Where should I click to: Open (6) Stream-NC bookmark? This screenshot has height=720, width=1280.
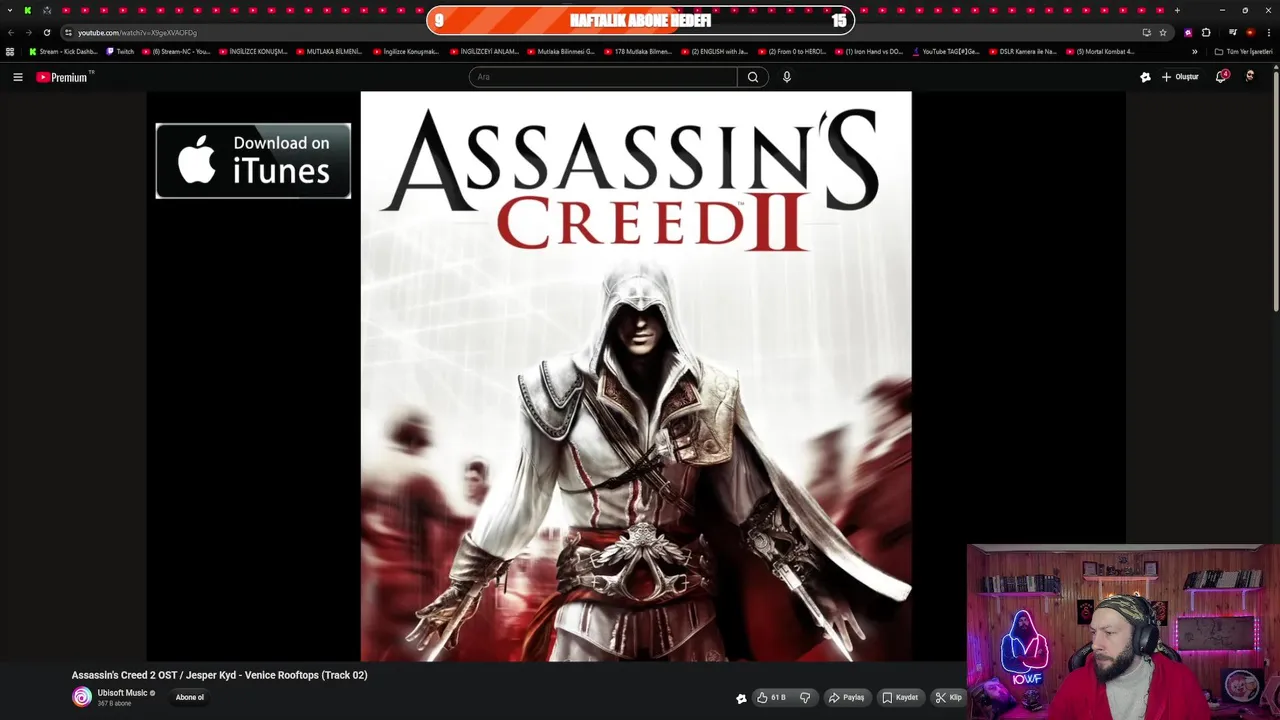[x=176, y=51]
